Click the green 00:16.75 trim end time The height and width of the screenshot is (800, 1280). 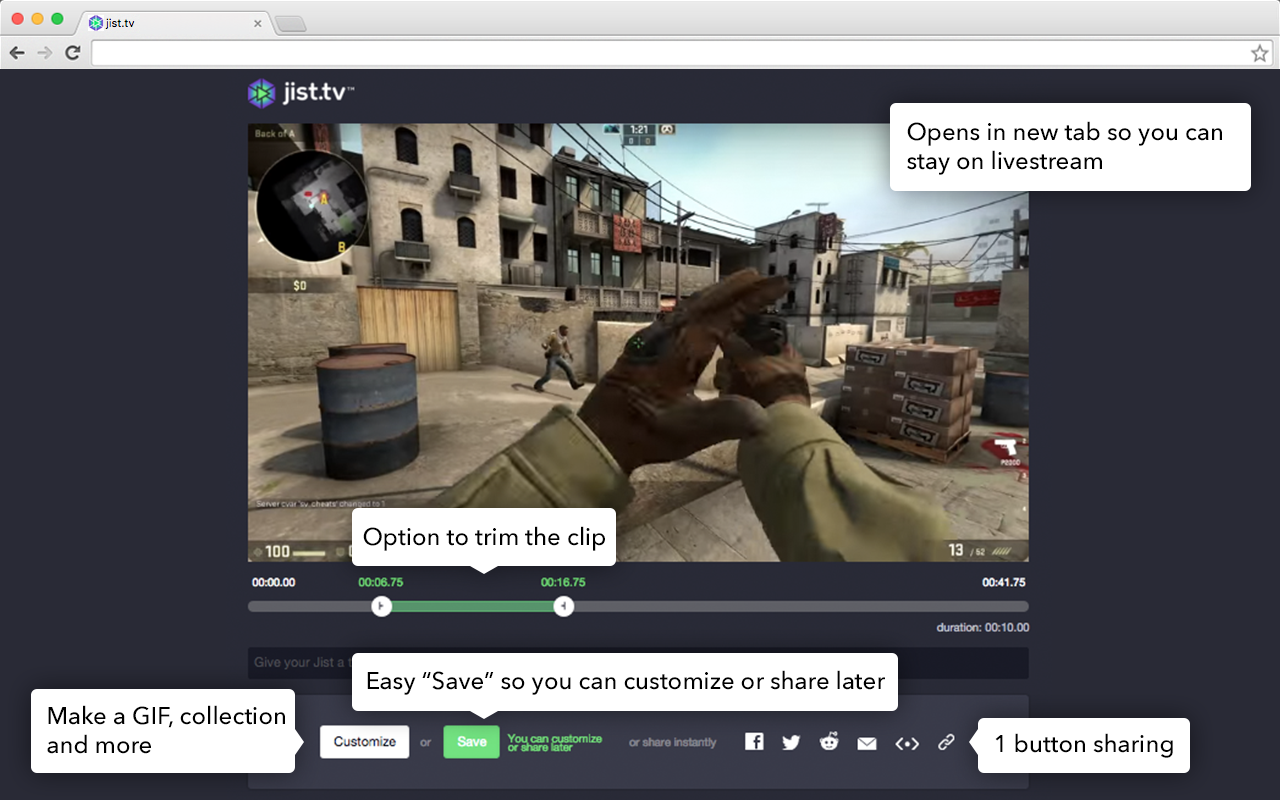pos(563,582)
